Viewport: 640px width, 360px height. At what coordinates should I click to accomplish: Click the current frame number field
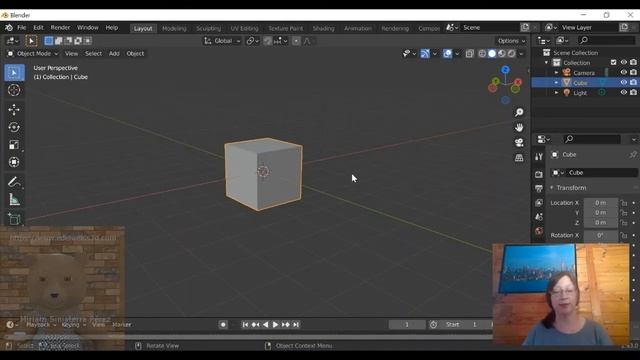[407, 324]
